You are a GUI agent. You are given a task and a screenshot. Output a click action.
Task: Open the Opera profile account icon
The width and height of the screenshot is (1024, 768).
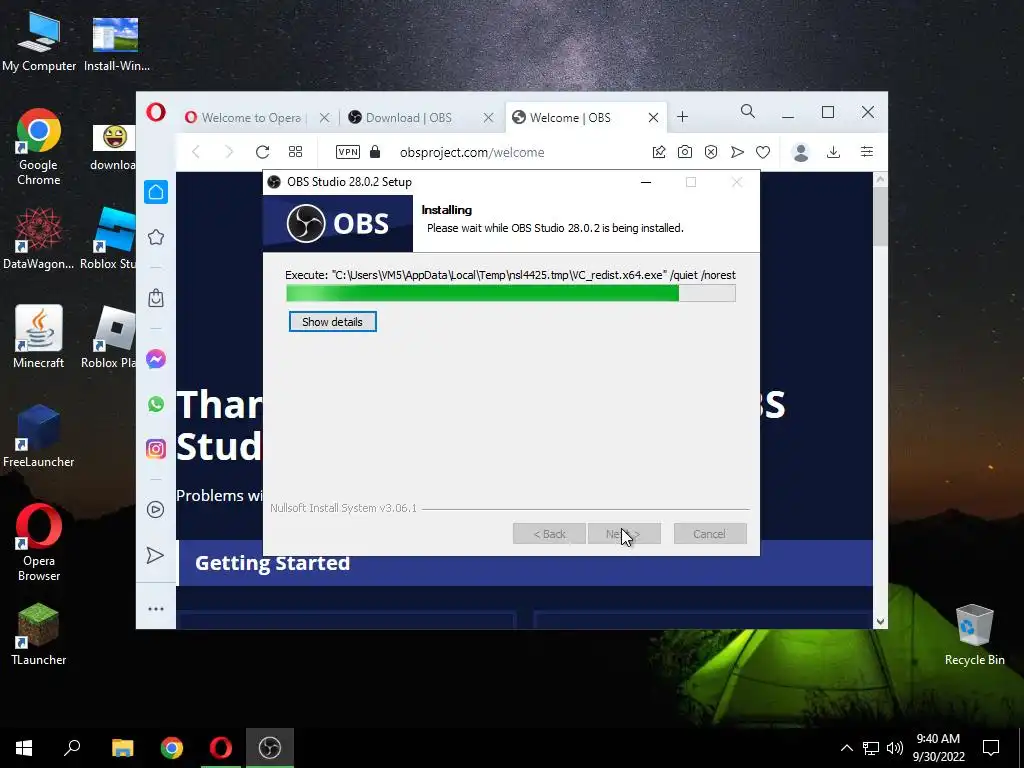[x=801, y=152]
